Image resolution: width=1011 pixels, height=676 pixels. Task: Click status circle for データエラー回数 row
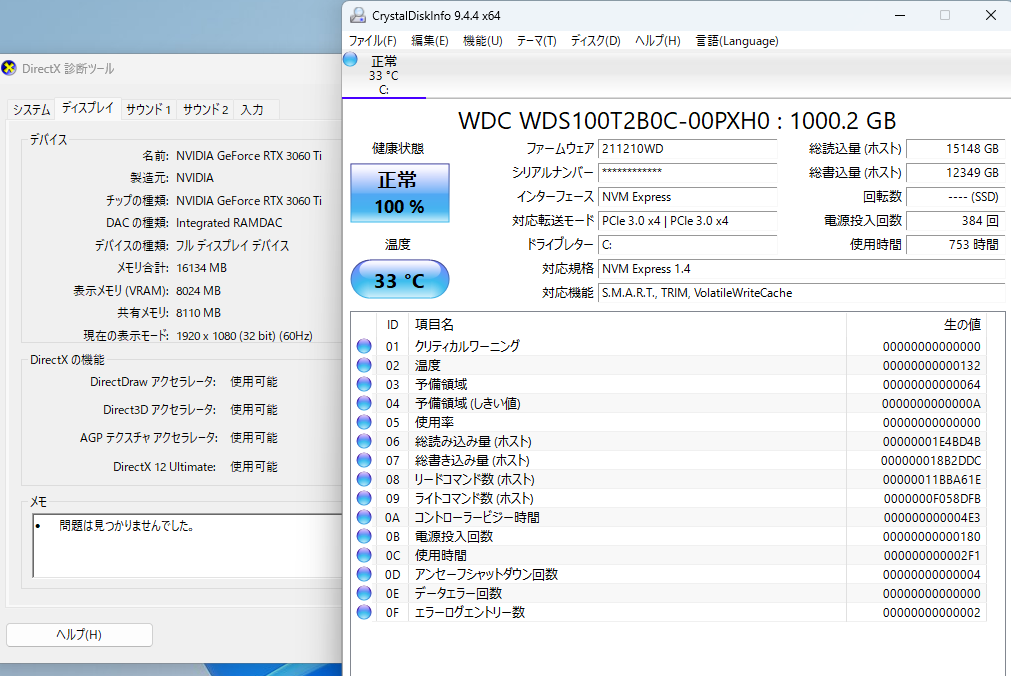pos(364,593)
